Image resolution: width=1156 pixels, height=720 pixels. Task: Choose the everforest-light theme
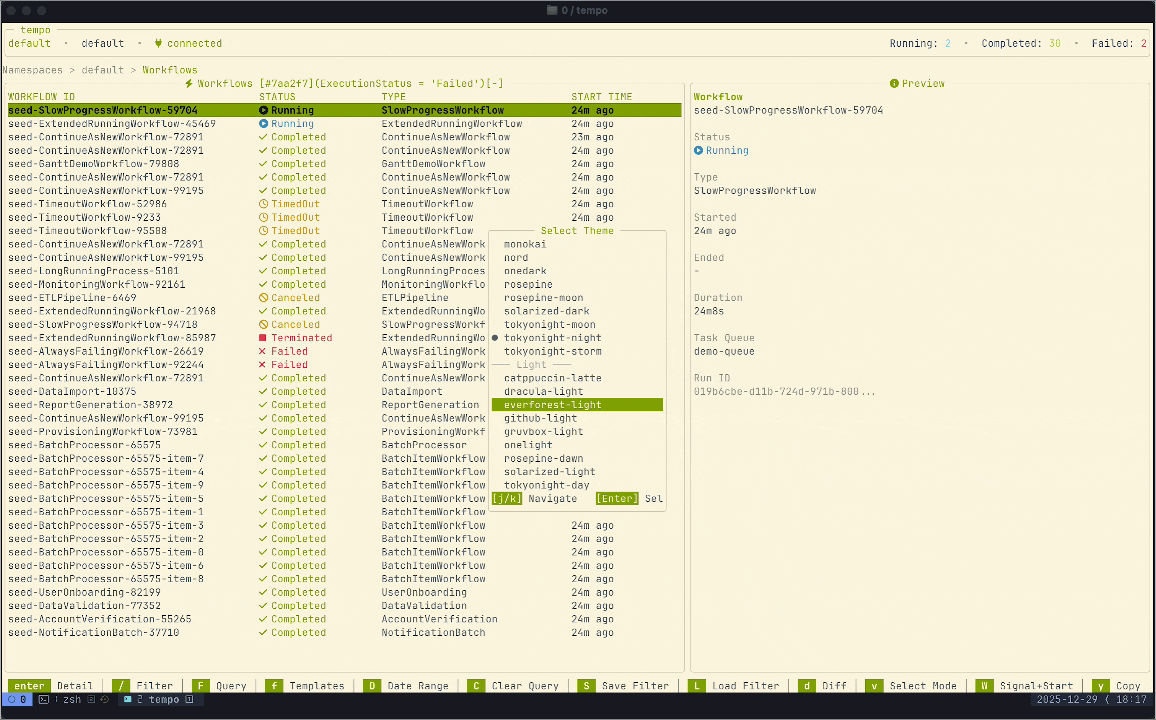[553, 405]
